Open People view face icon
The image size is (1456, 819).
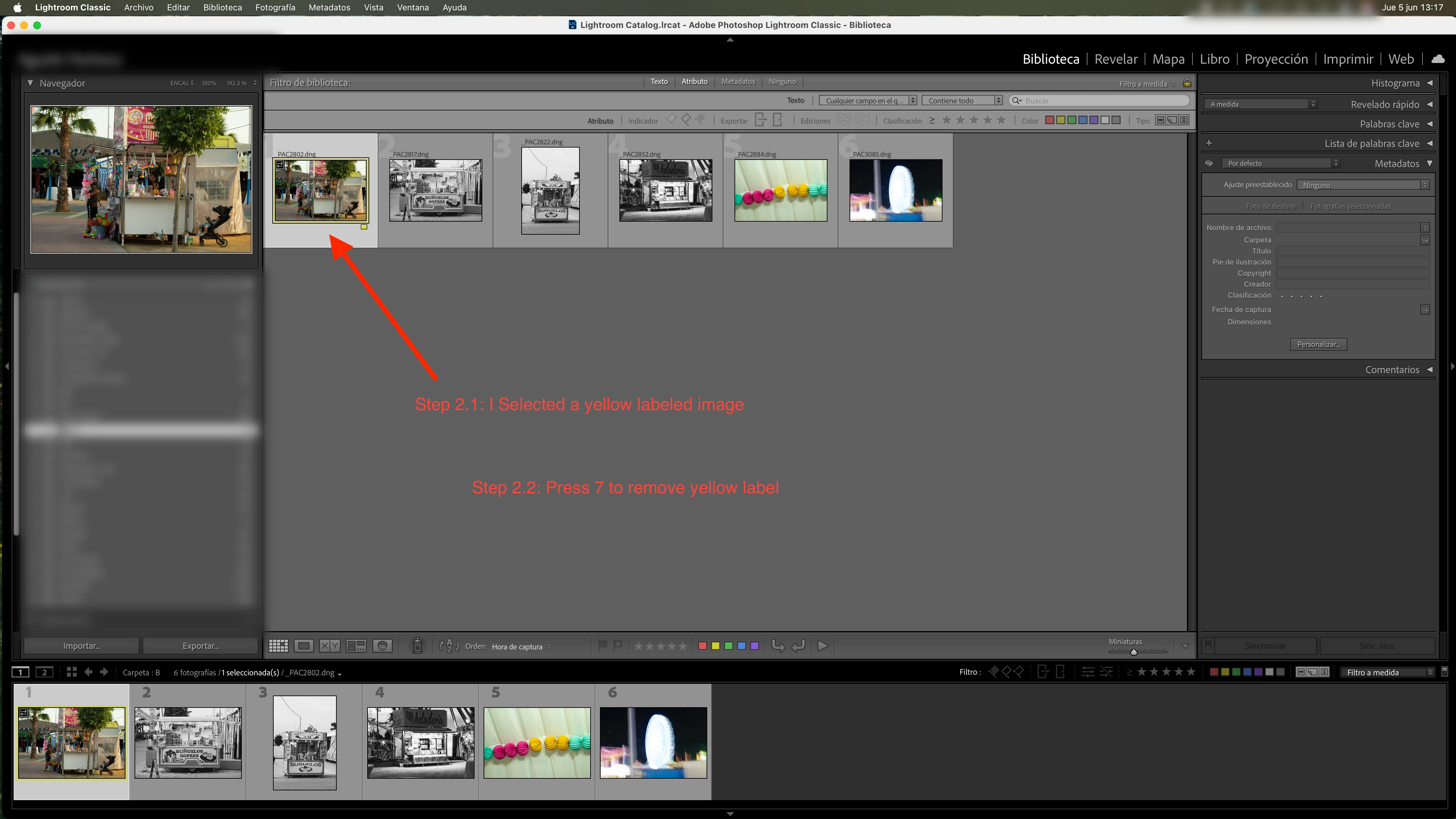[383, 645]
